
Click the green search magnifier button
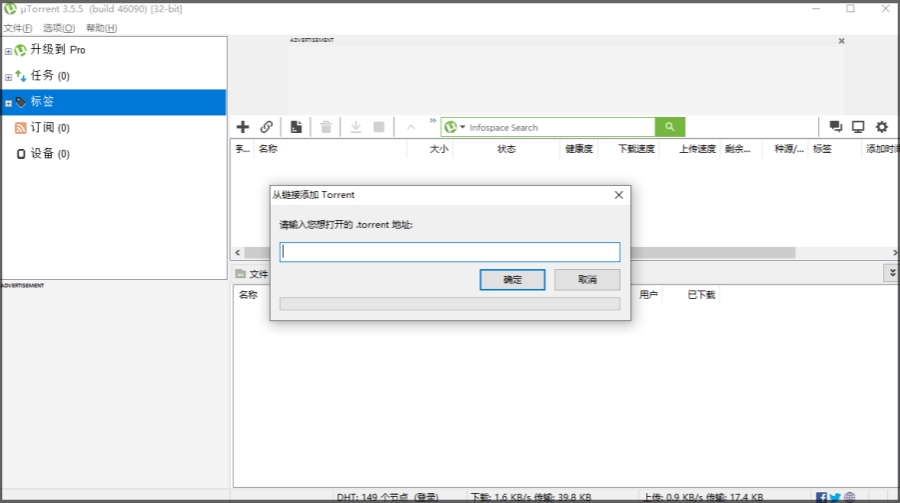[x=670, y=127]
